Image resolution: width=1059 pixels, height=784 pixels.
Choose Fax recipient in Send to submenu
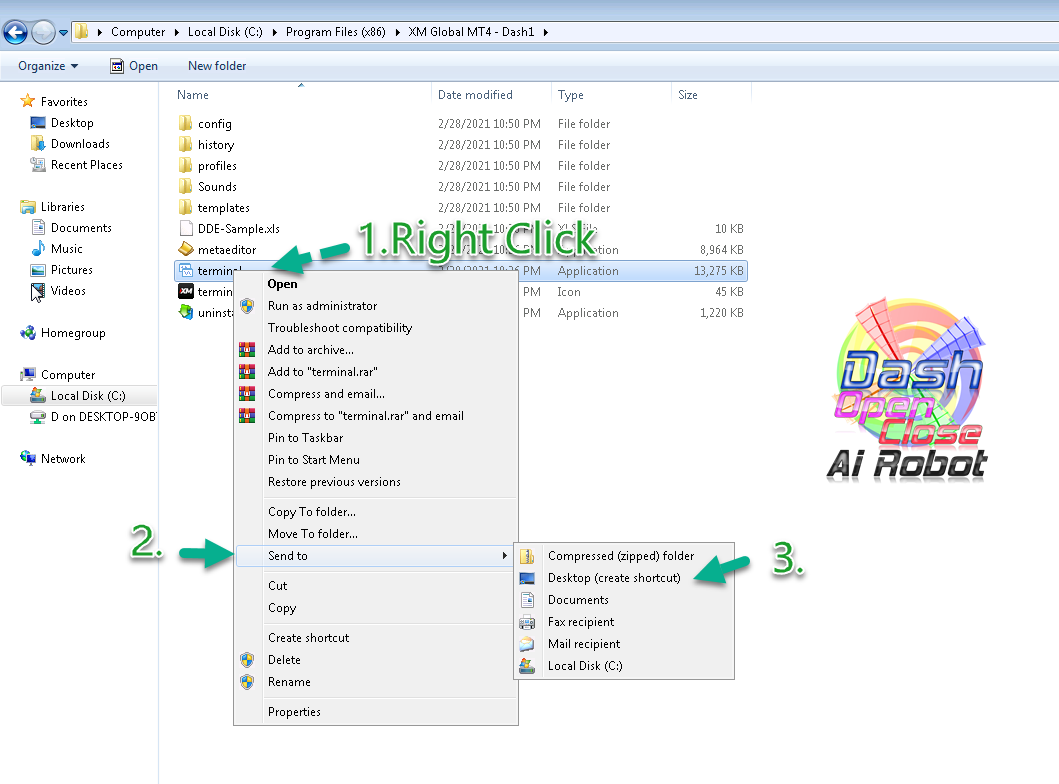point(581,621)
